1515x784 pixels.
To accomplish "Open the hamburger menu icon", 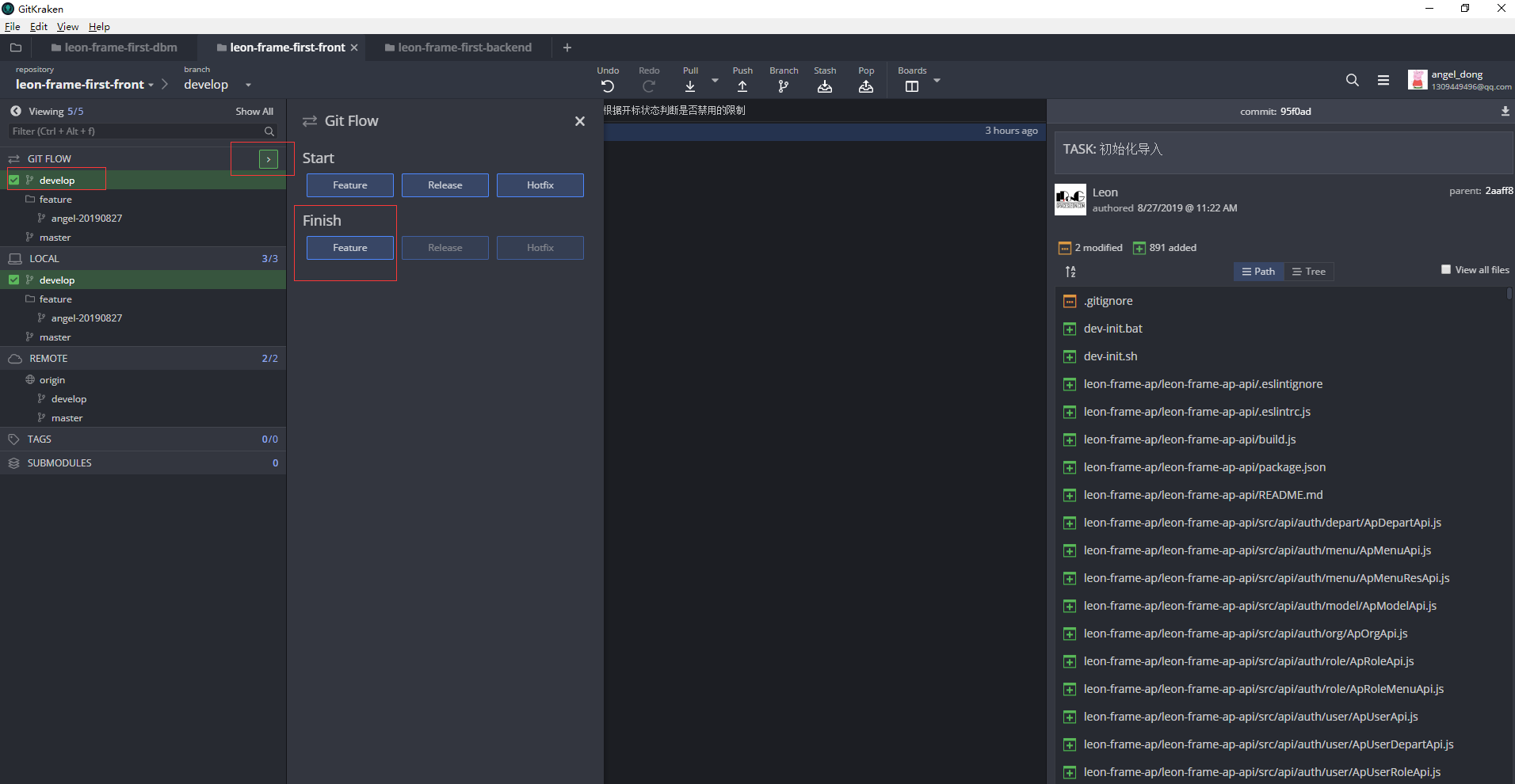I will (1383, 80).
